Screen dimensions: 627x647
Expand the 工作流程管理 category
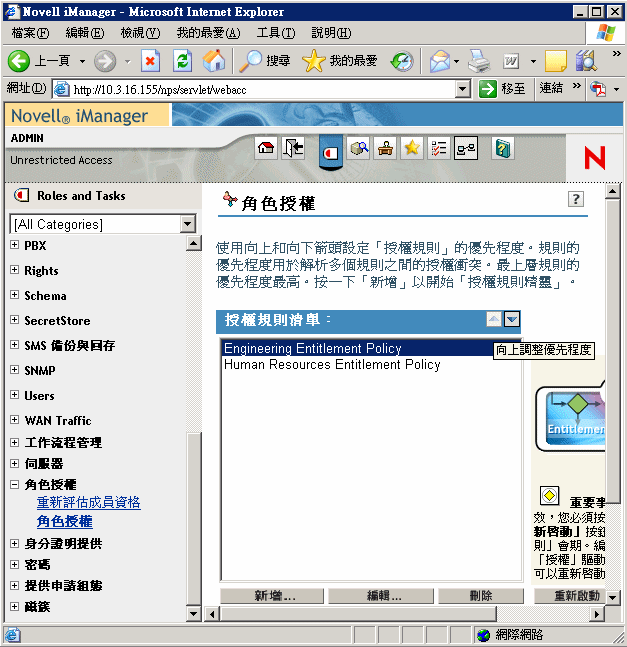14,442
